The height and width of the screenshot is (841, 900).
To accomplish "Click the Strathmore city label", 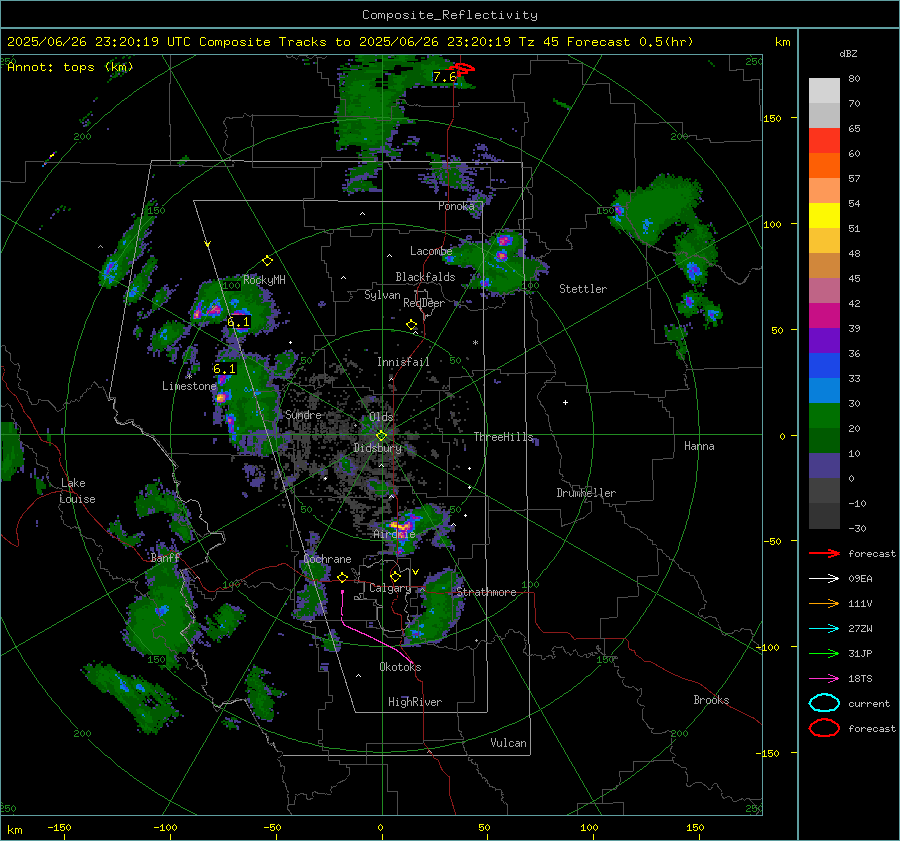I will pyautogui.click(x=486, y=592).
